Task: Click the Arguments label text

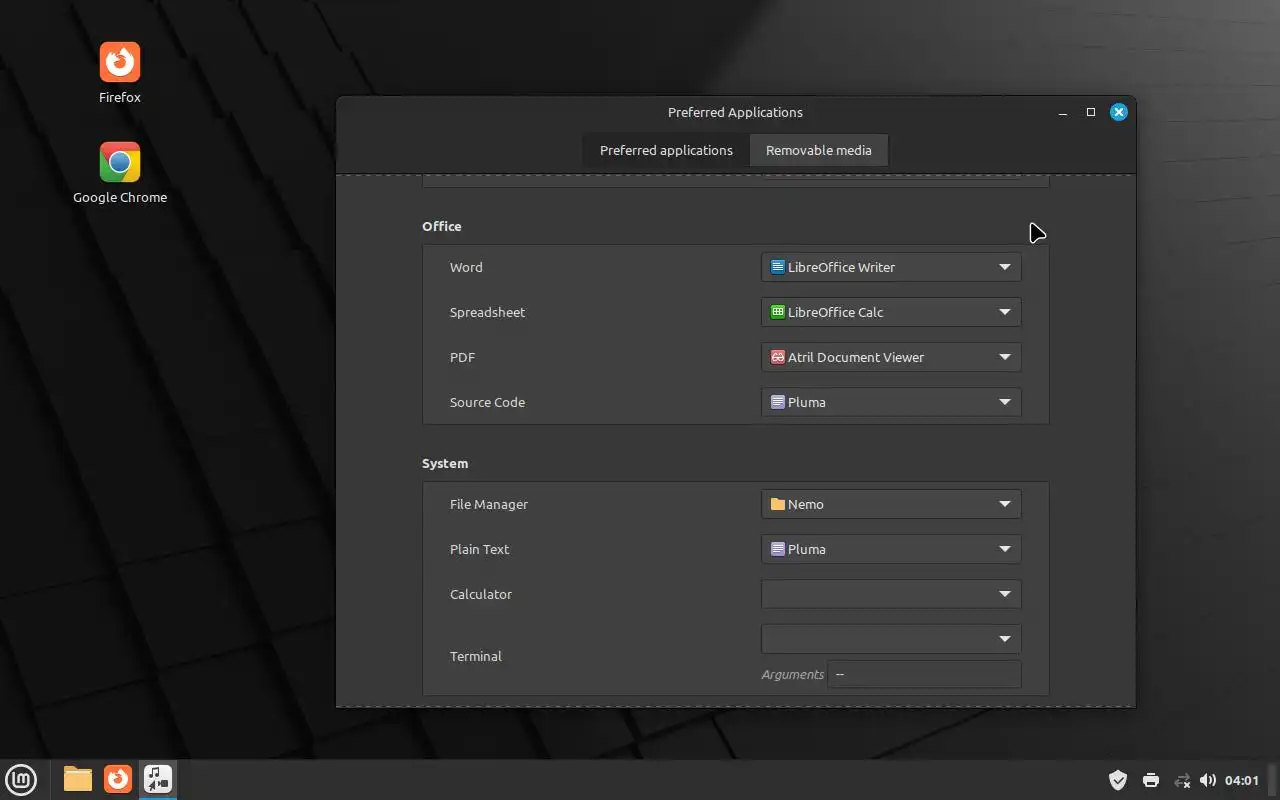Action: pos(792,674)
